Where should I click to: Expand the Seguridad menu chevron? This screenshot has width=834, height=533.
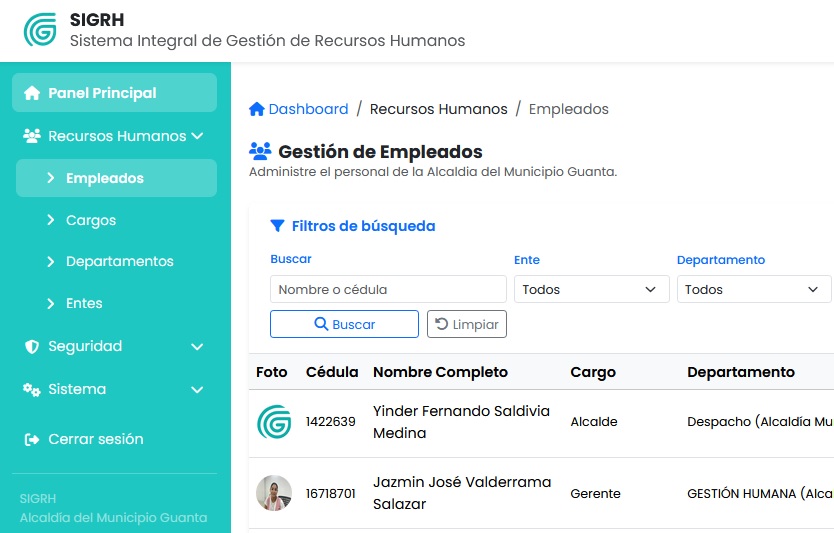(x=197, y=347)
